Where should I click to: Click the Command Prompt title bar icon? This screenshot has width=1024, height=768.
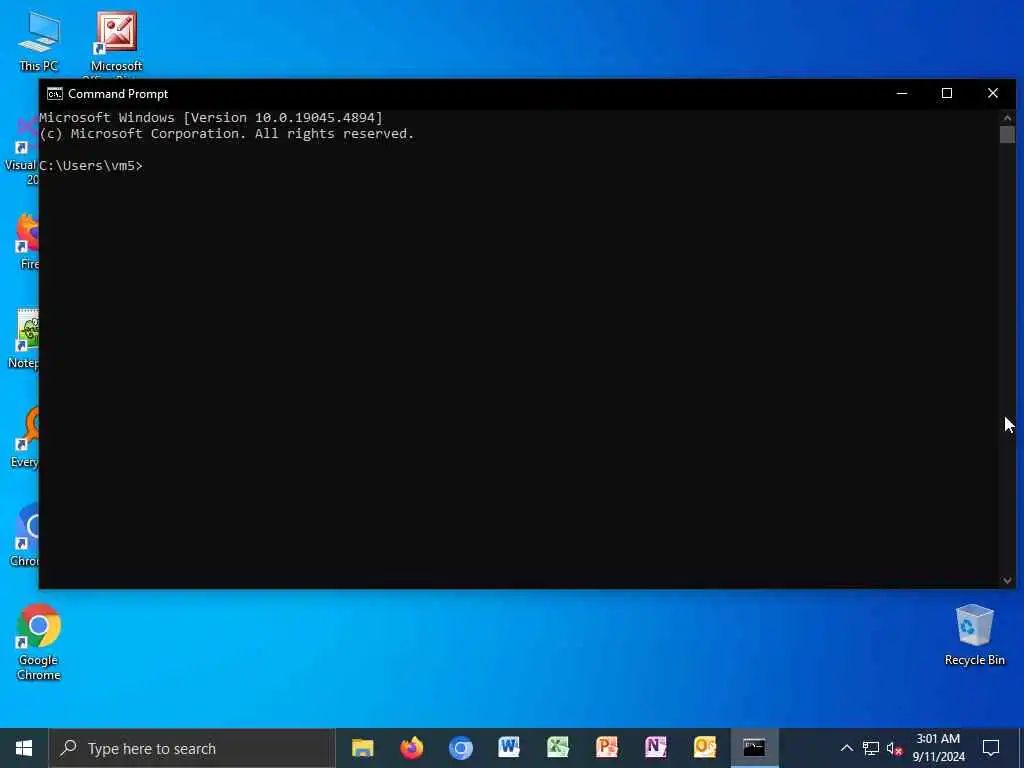pos(55,94)
